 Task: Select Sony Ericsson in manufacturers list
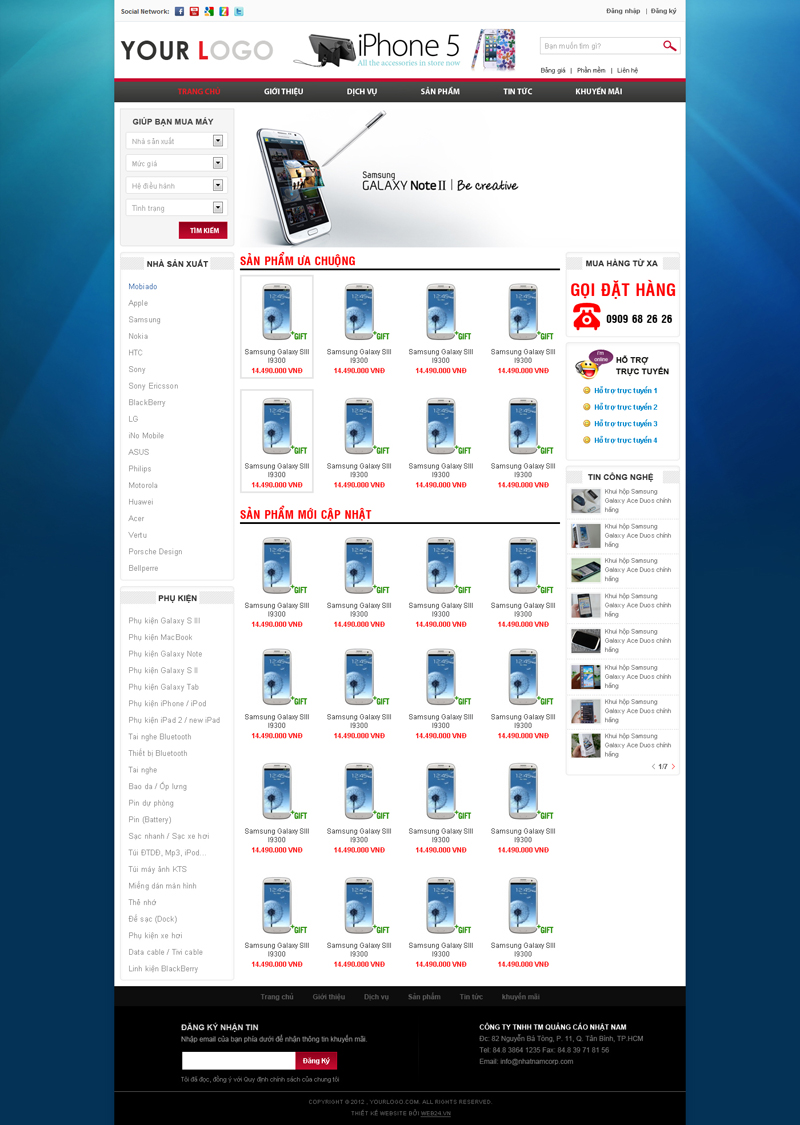coord(153,386)
